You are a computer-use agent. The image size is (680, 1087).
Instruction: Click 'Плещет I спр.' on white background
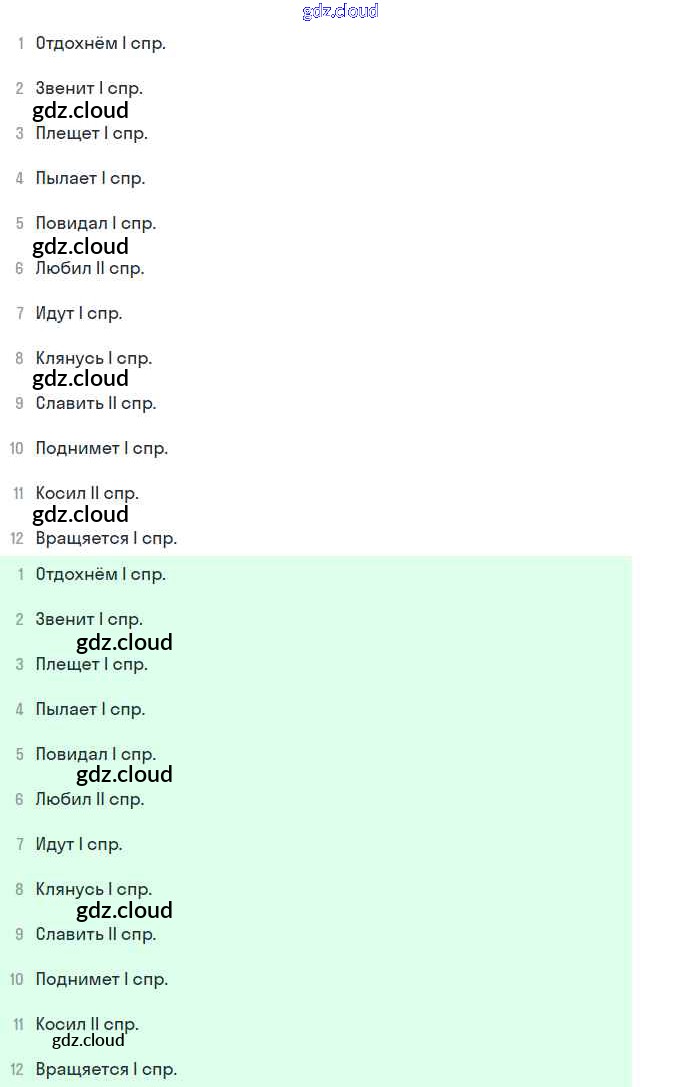[x=91, y=133]
